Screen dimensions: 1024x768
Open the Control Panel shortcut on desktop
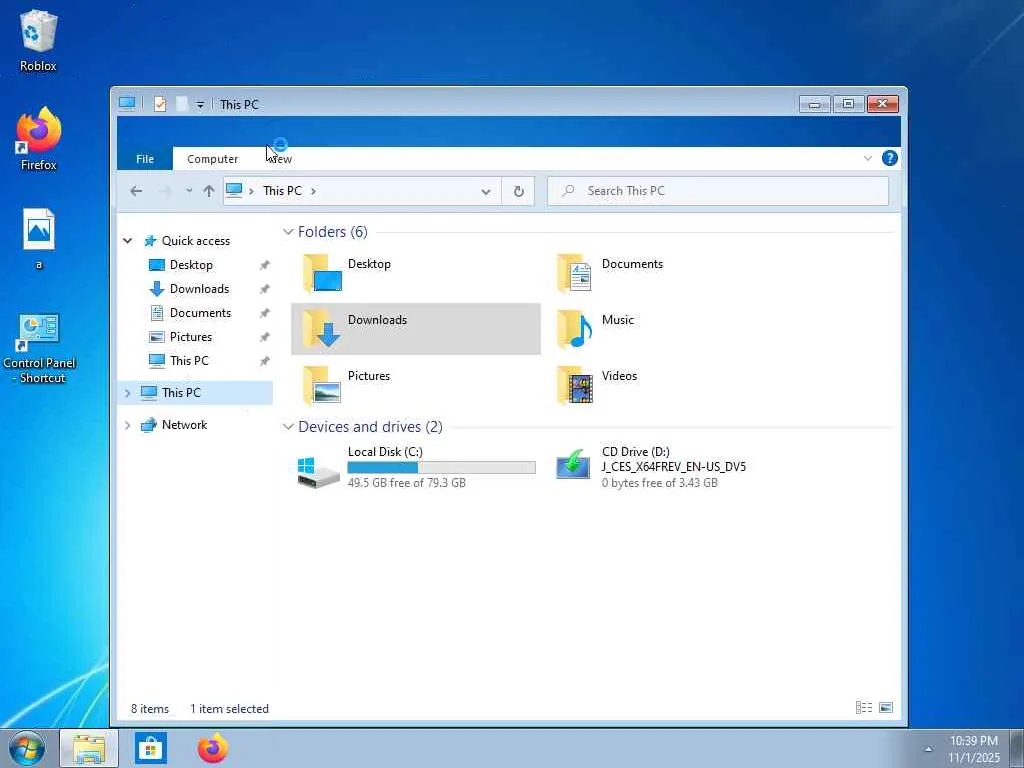(x=39, y=348)
